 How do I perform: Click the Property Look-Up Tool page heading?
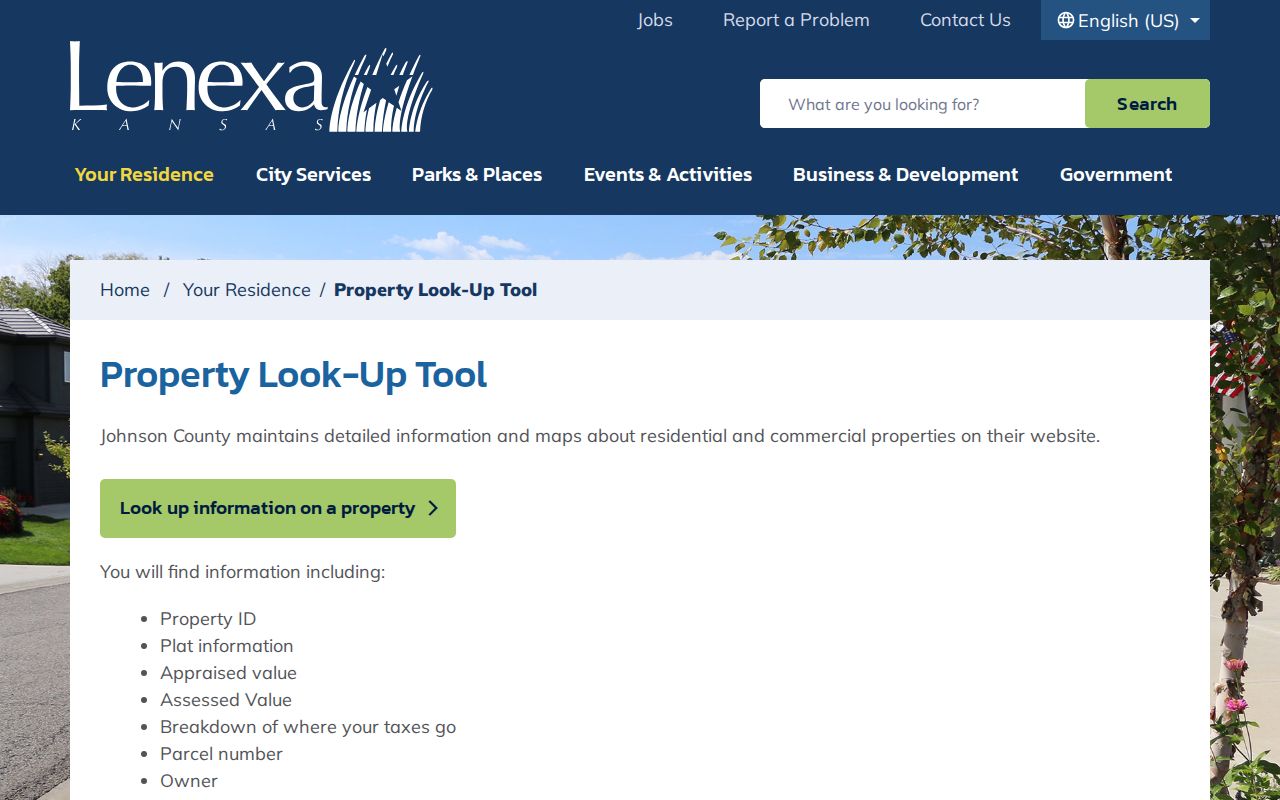pos(294,375)
